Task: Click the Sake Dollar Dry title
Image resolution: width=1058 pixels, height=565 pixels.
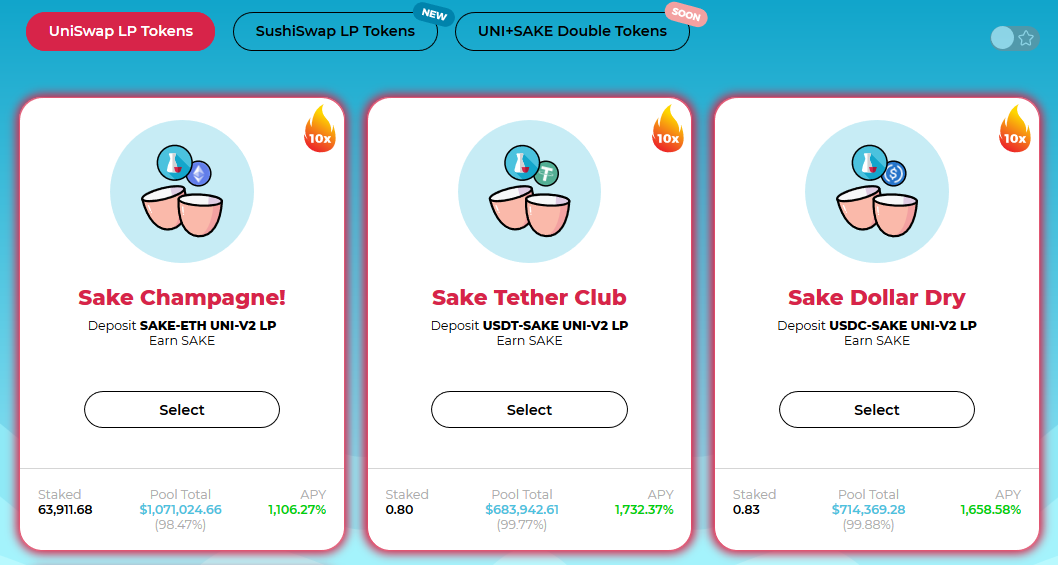Action: pyautogui.click(x=876, y=298)
